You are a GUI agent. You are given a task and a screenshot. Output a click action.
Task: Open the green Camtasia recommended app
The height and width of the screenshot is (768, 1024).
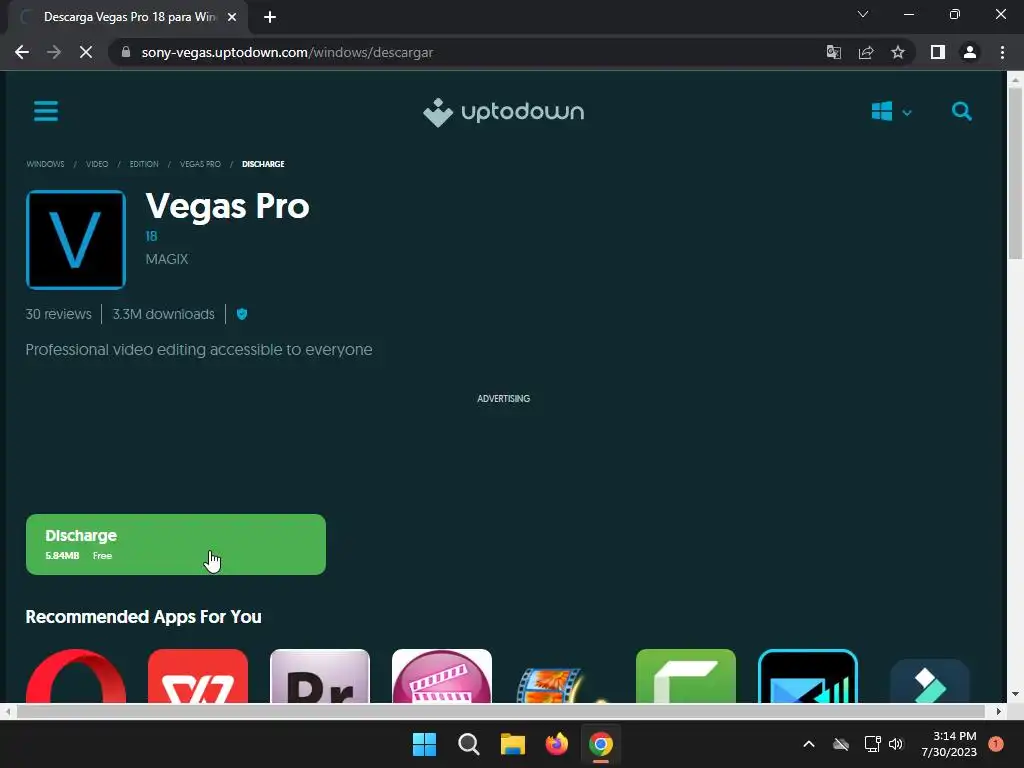(x=686, y=677)
